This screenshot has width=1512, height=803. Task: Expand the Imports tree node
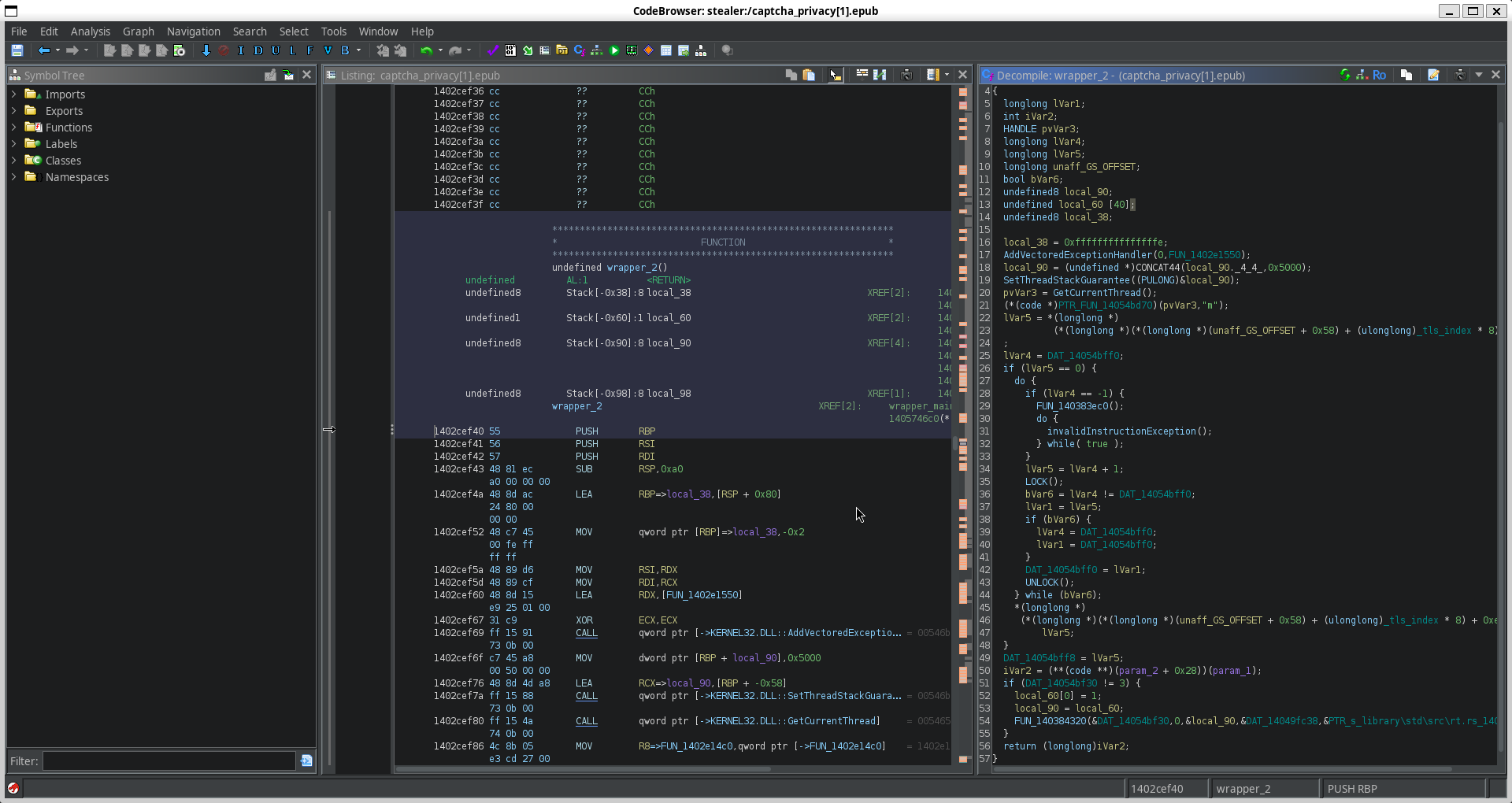point(13,94)
